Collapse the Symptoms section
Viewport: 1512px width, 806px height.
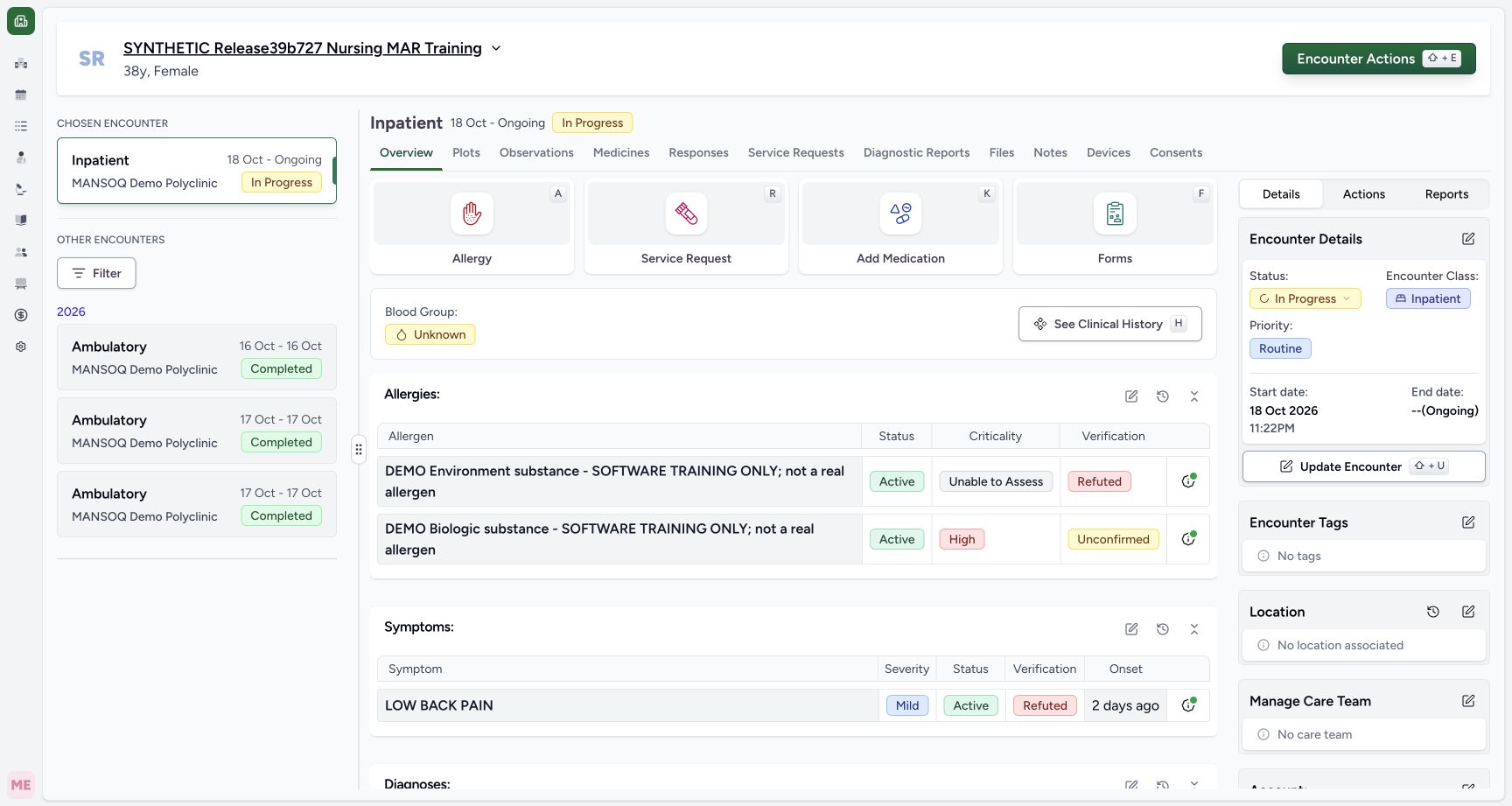1194,629
